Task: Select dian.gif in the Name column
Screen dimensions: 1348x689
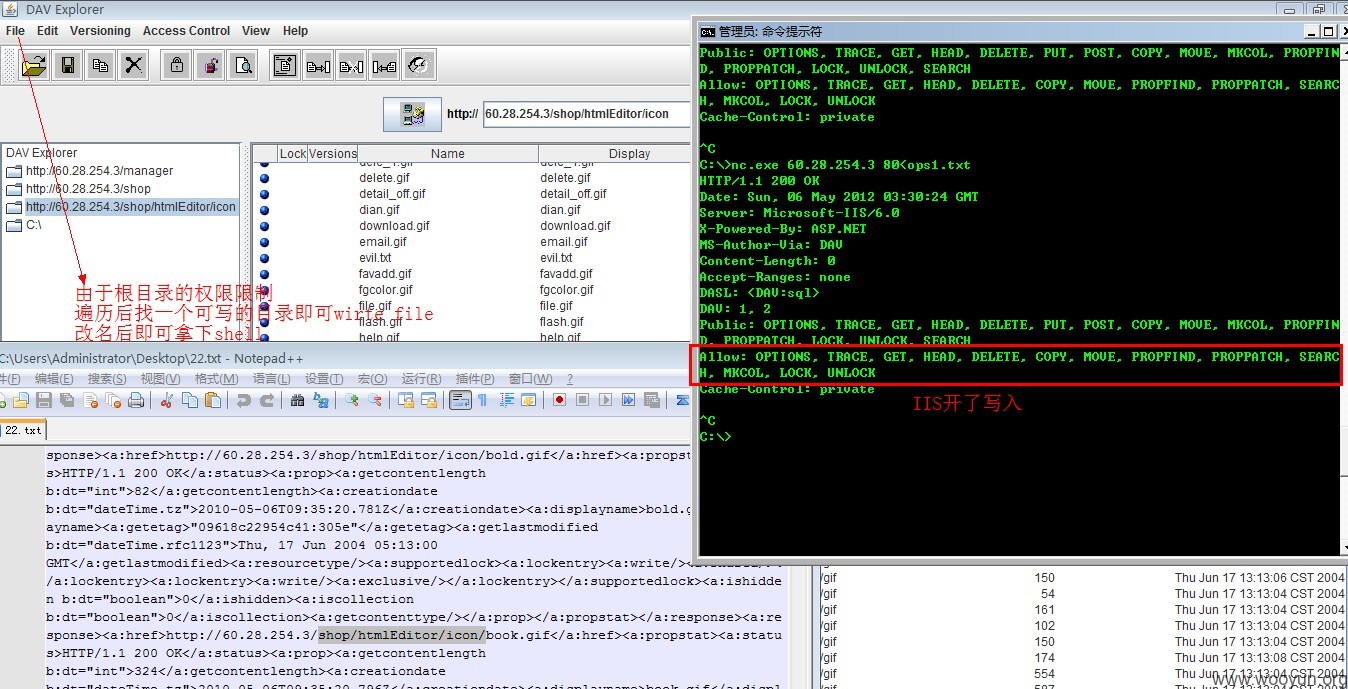Action: (x=378, y=210)
